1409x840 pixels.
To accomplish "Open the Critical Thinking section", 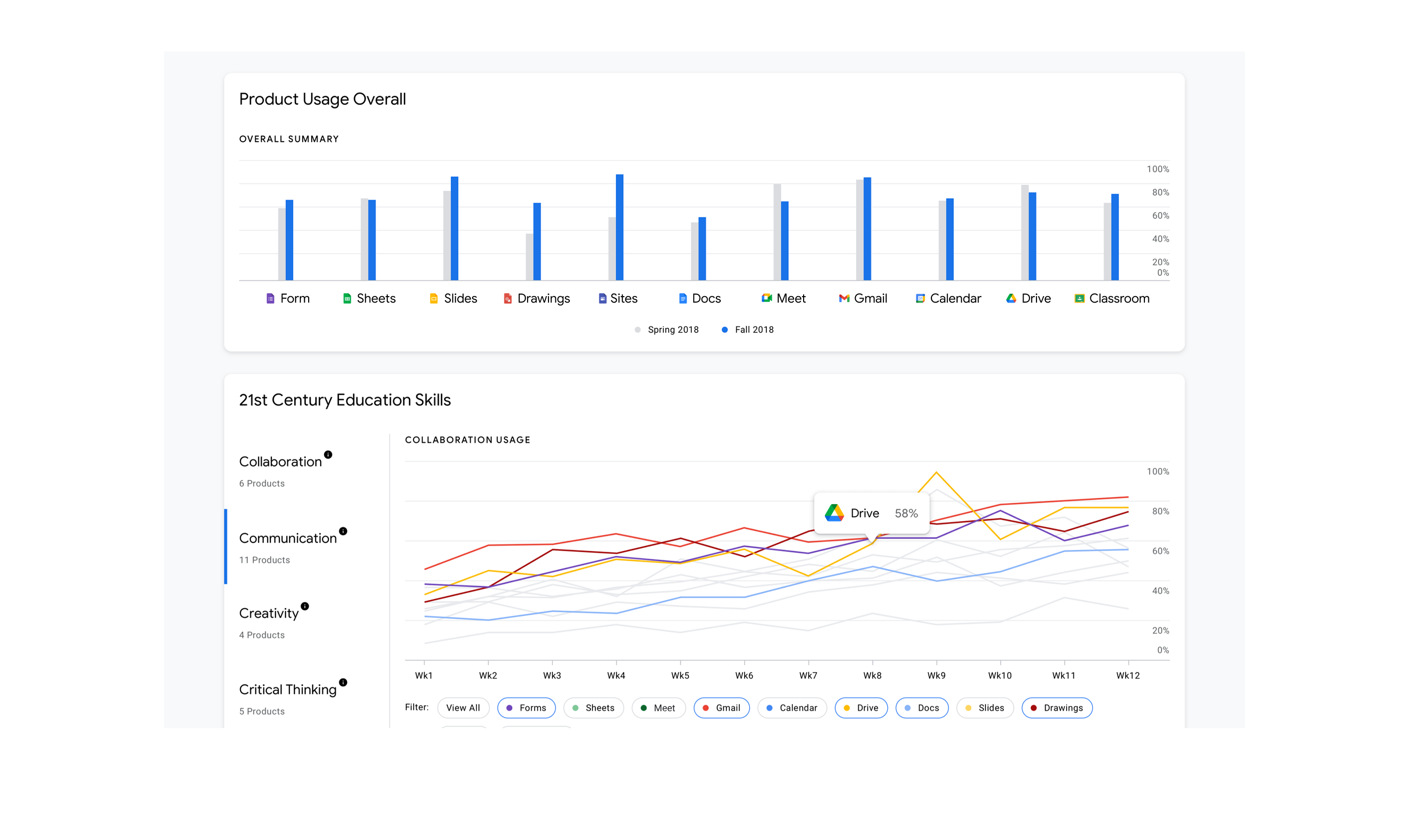I will coord(287,689).
